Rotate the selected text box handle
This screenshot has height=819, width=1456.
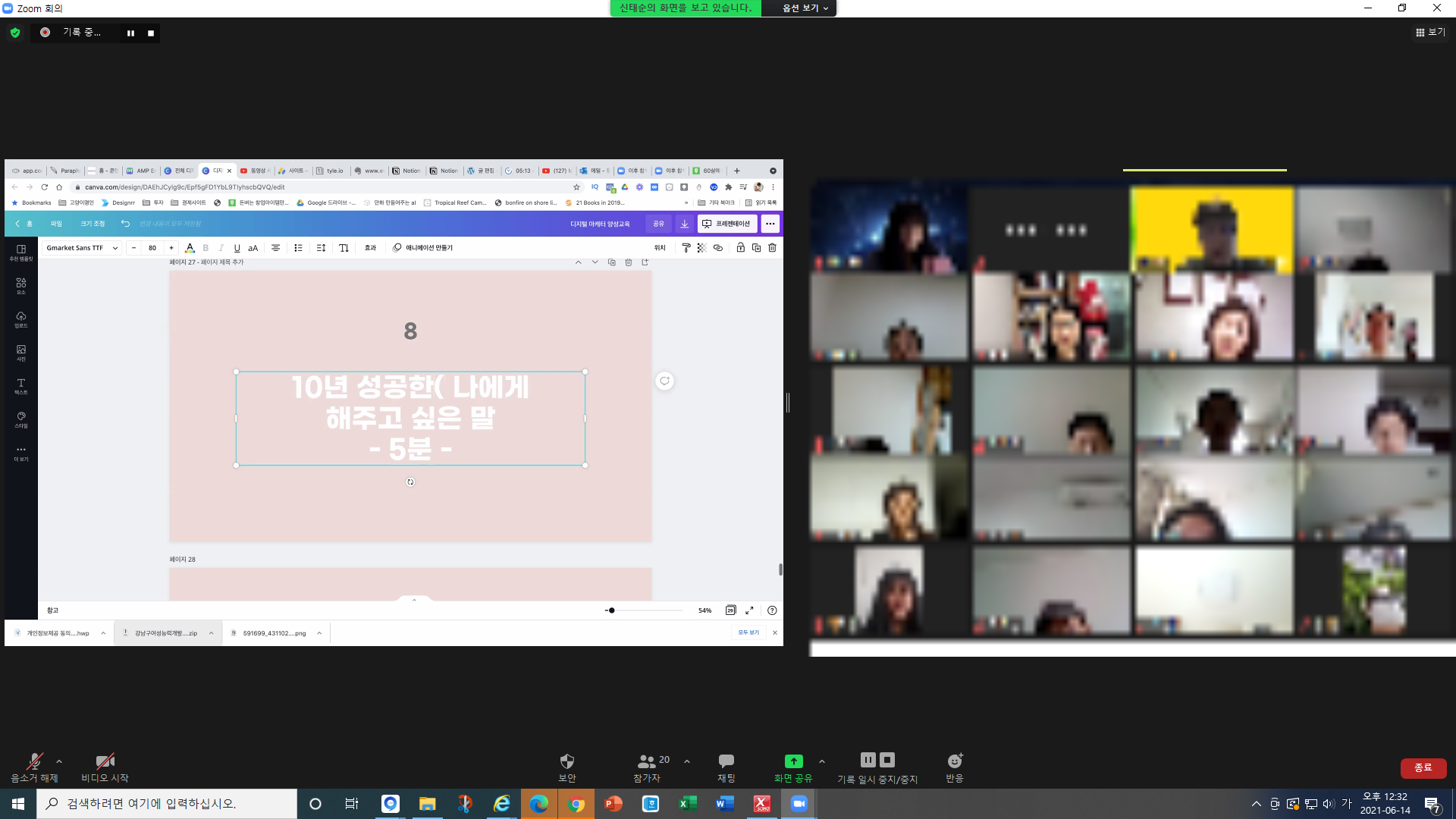click(x=410, y=482)
